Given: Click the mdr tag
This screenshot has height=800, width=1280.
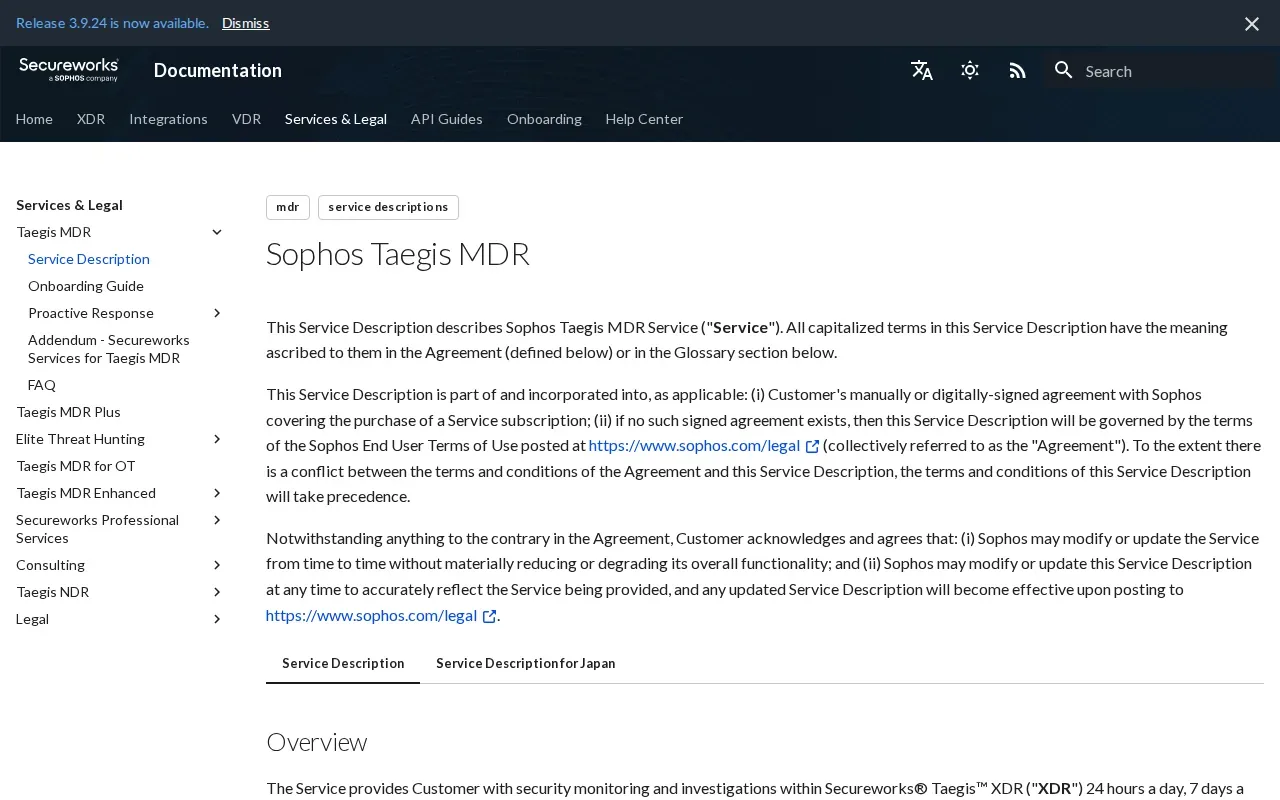Looking at the screenshot, I should (x=288, y=207).
